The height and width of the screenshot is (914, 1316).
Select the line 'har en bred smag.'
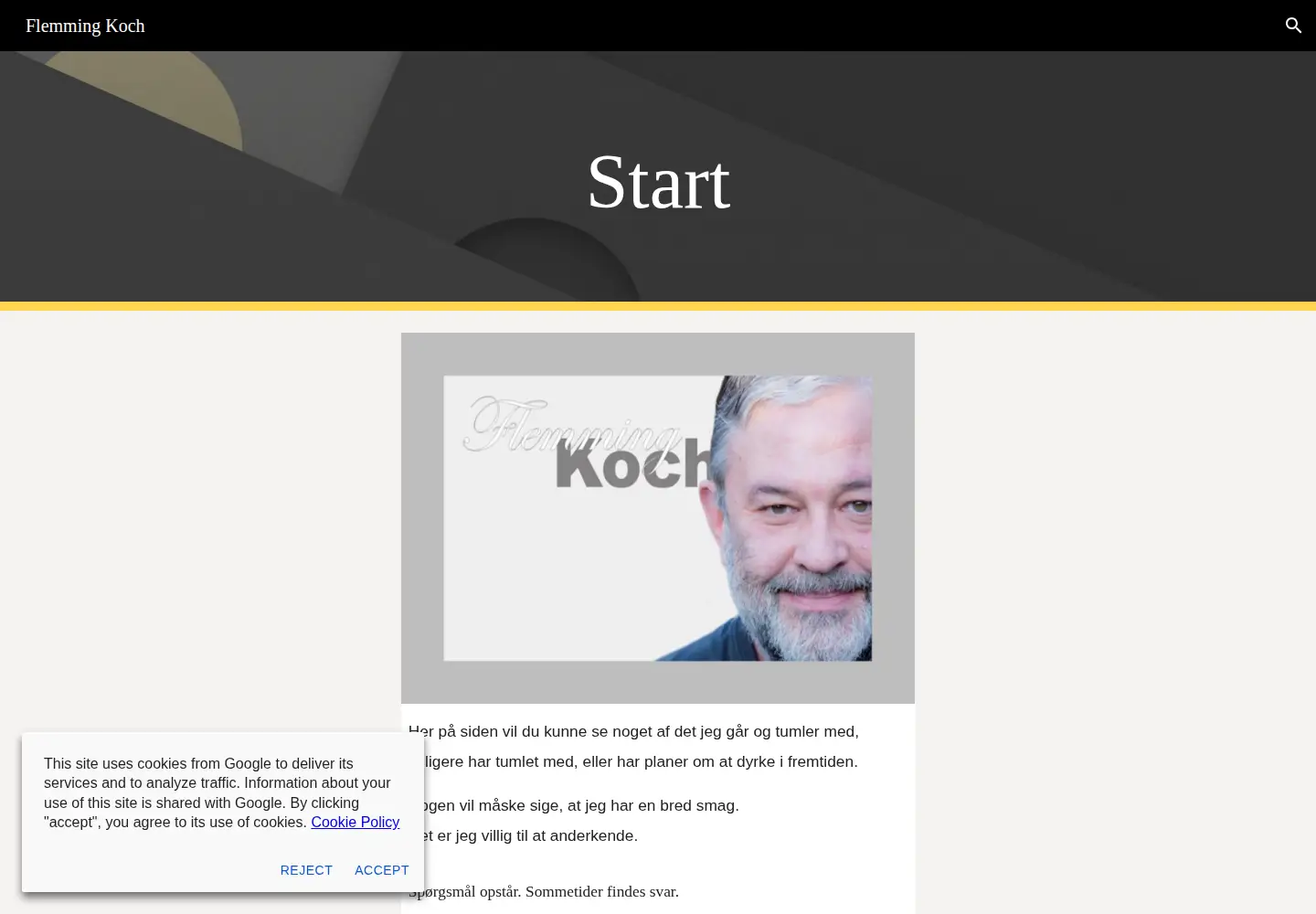coord(574,805)
